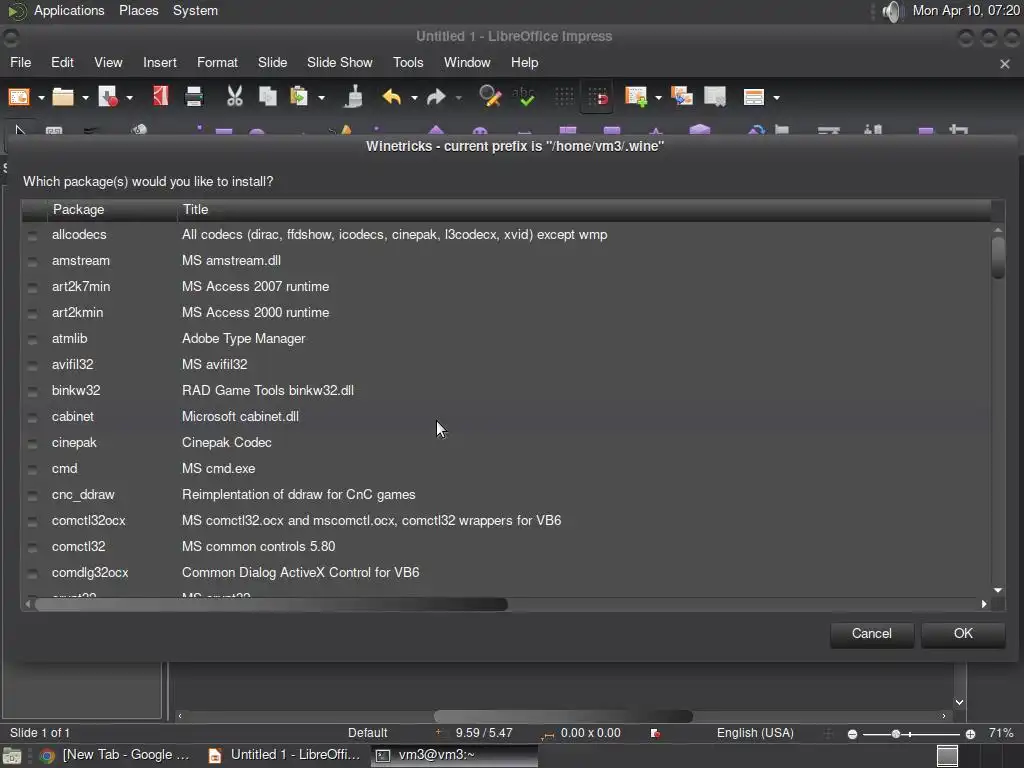The height and width of the screenshot is (768, 1024).
Task: Click the New presentation icon in Impress
Action: pos(18,97)
